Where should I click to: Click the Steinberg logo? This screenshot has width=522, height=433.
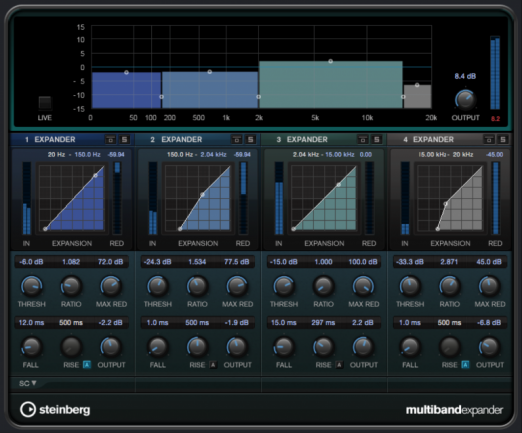[55, 409]
